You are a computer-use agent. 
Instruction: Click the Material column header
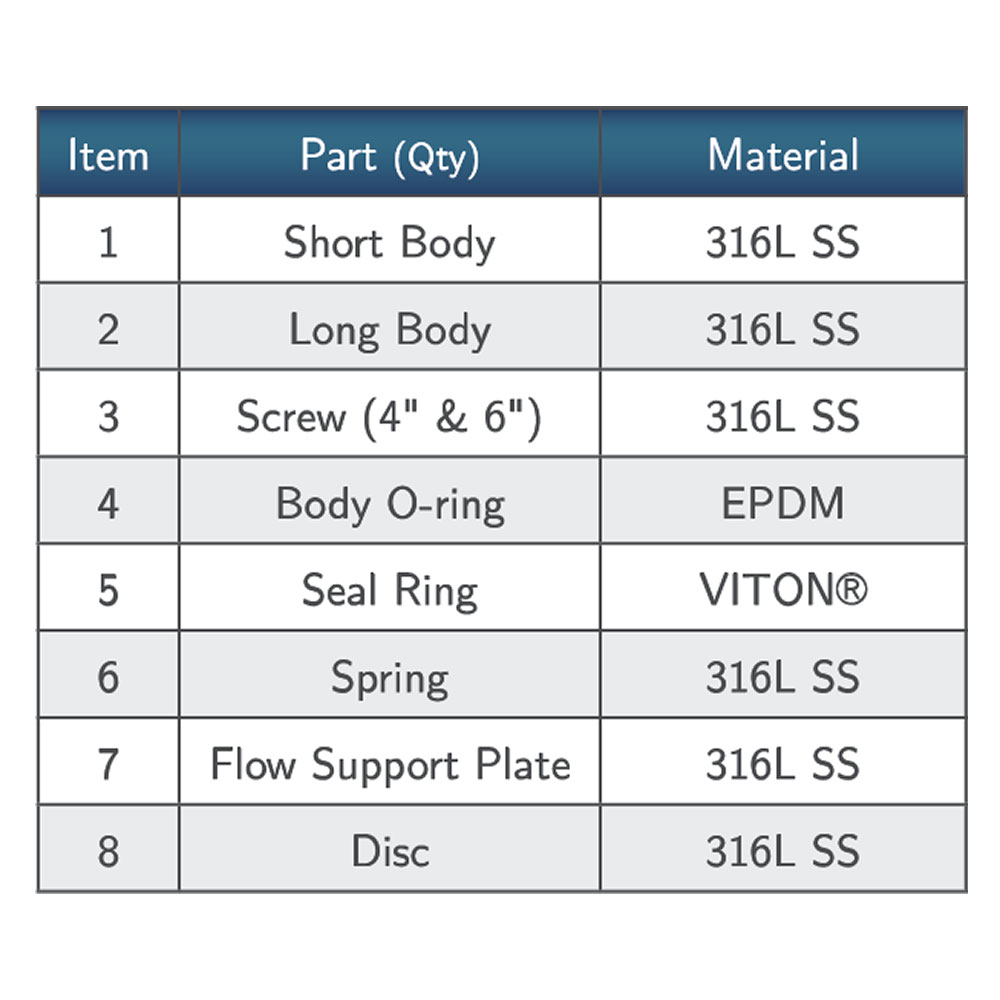(783, 155)
